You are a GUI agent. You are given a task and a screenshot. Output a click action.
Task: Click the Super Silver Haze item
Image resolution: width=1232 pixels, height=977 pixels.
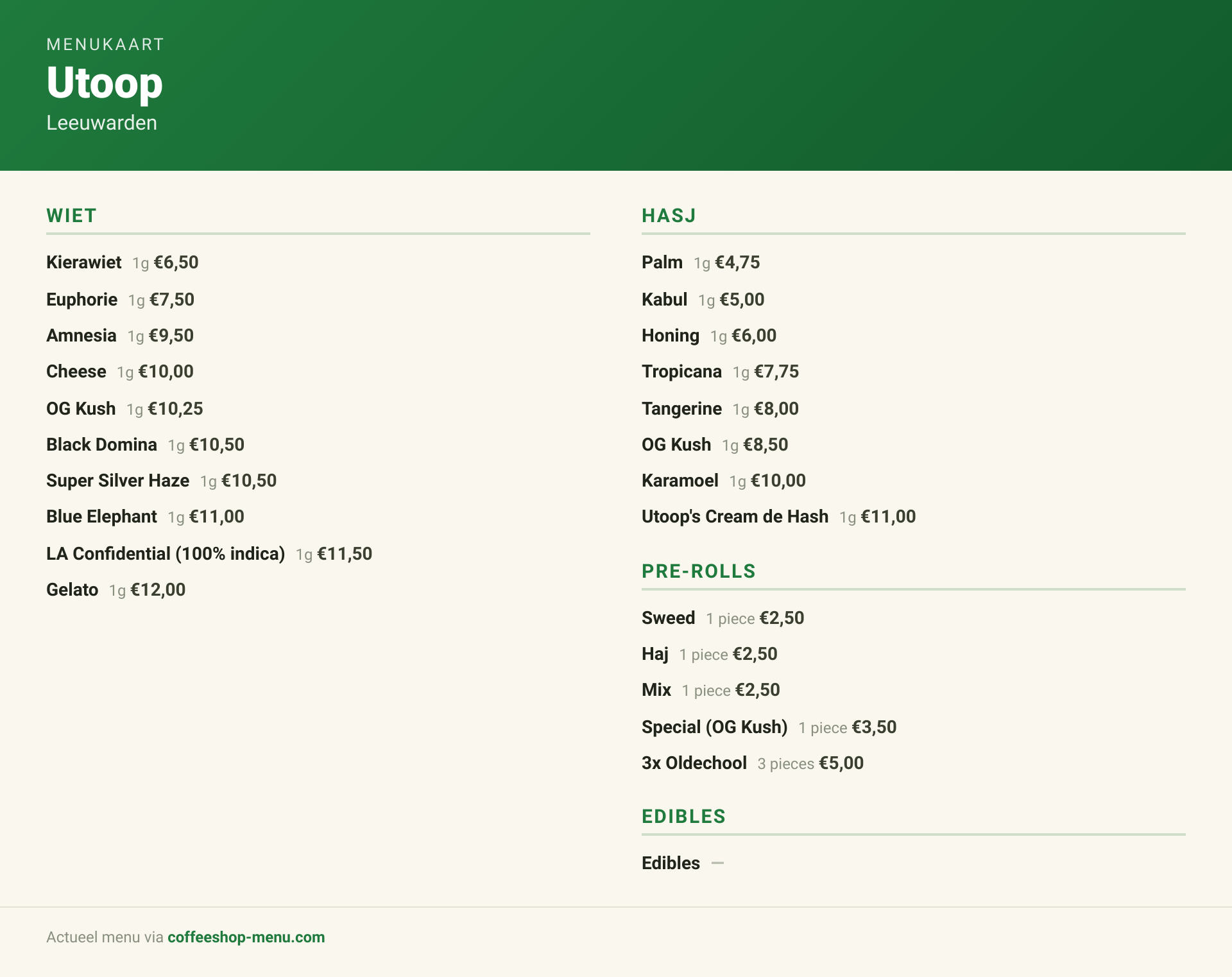coord(117,481)
